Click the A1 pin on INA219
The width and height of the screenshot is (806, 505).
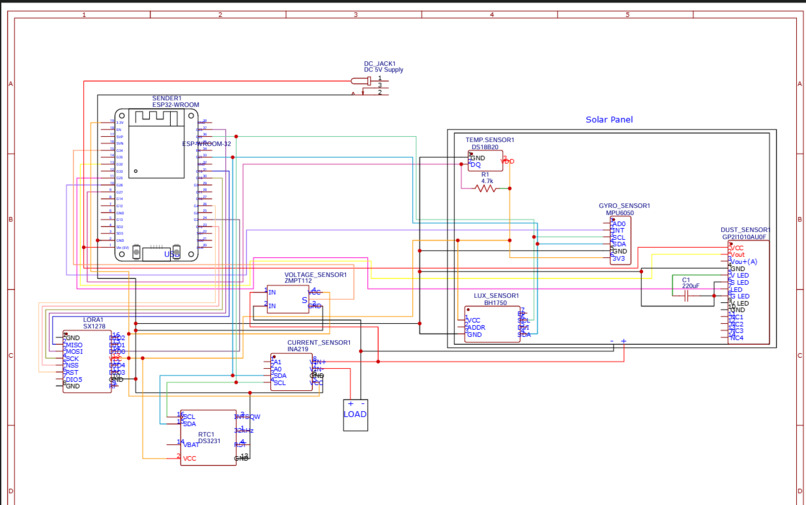point(277,362)
